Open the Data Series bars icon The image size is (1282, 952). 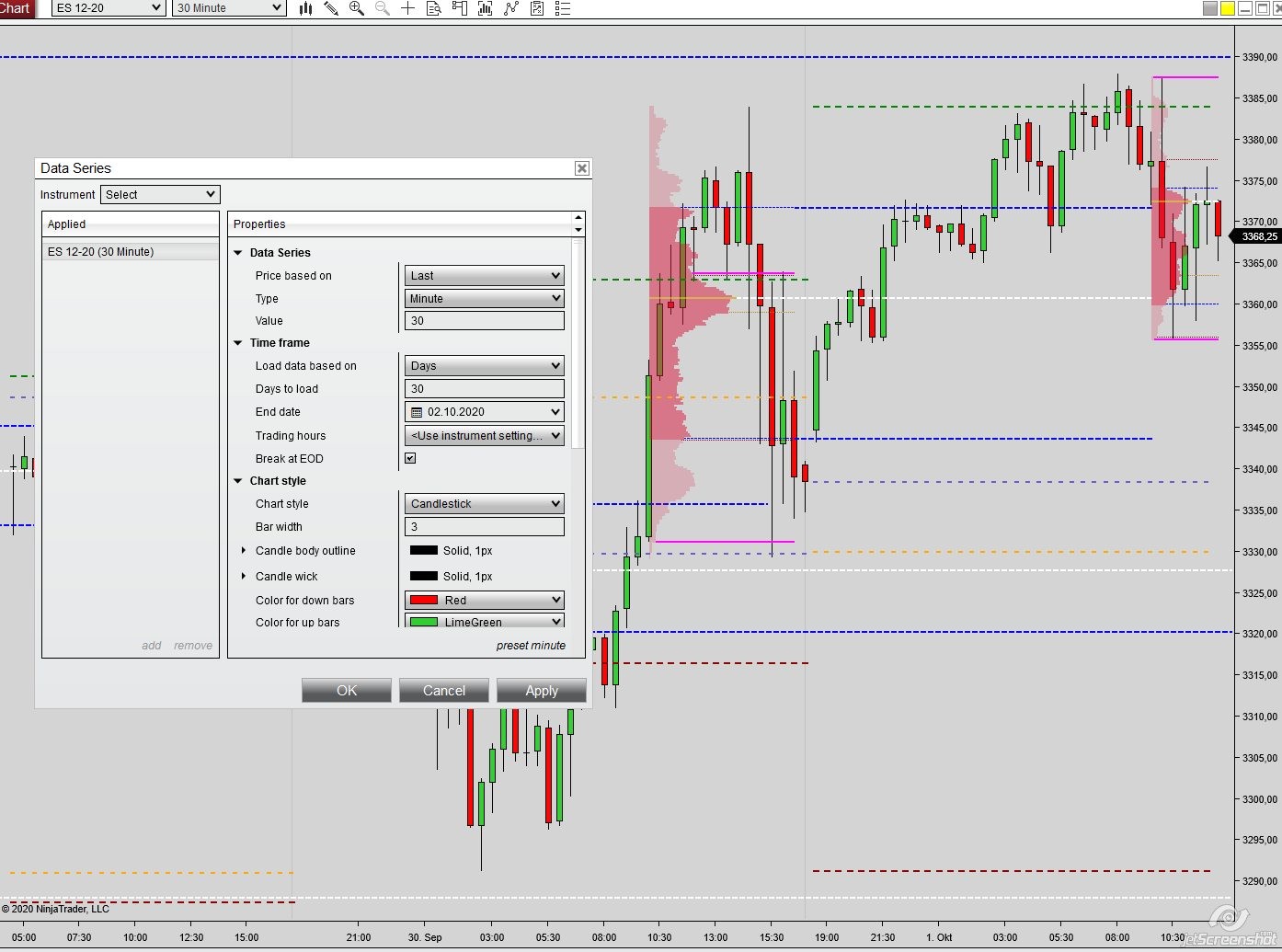pyautogui.click(x=486, y=8)
